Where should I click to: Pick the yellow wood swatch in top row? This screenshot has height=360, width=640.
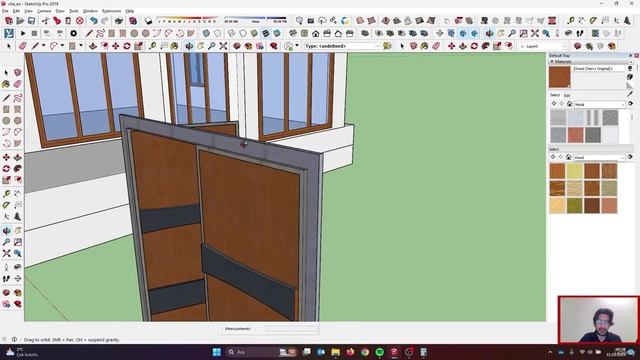click(x=574, y=171)
